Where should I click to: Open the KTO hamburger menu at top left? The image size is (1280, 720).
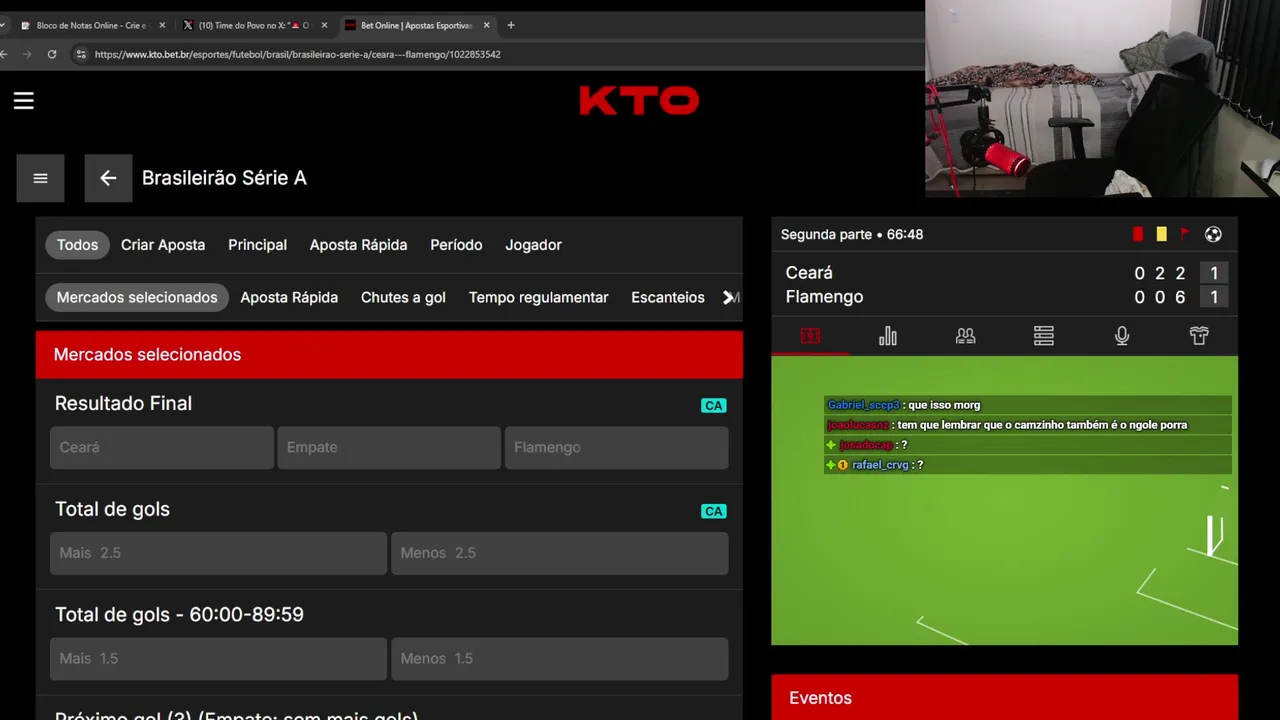(x=24, y=100)
